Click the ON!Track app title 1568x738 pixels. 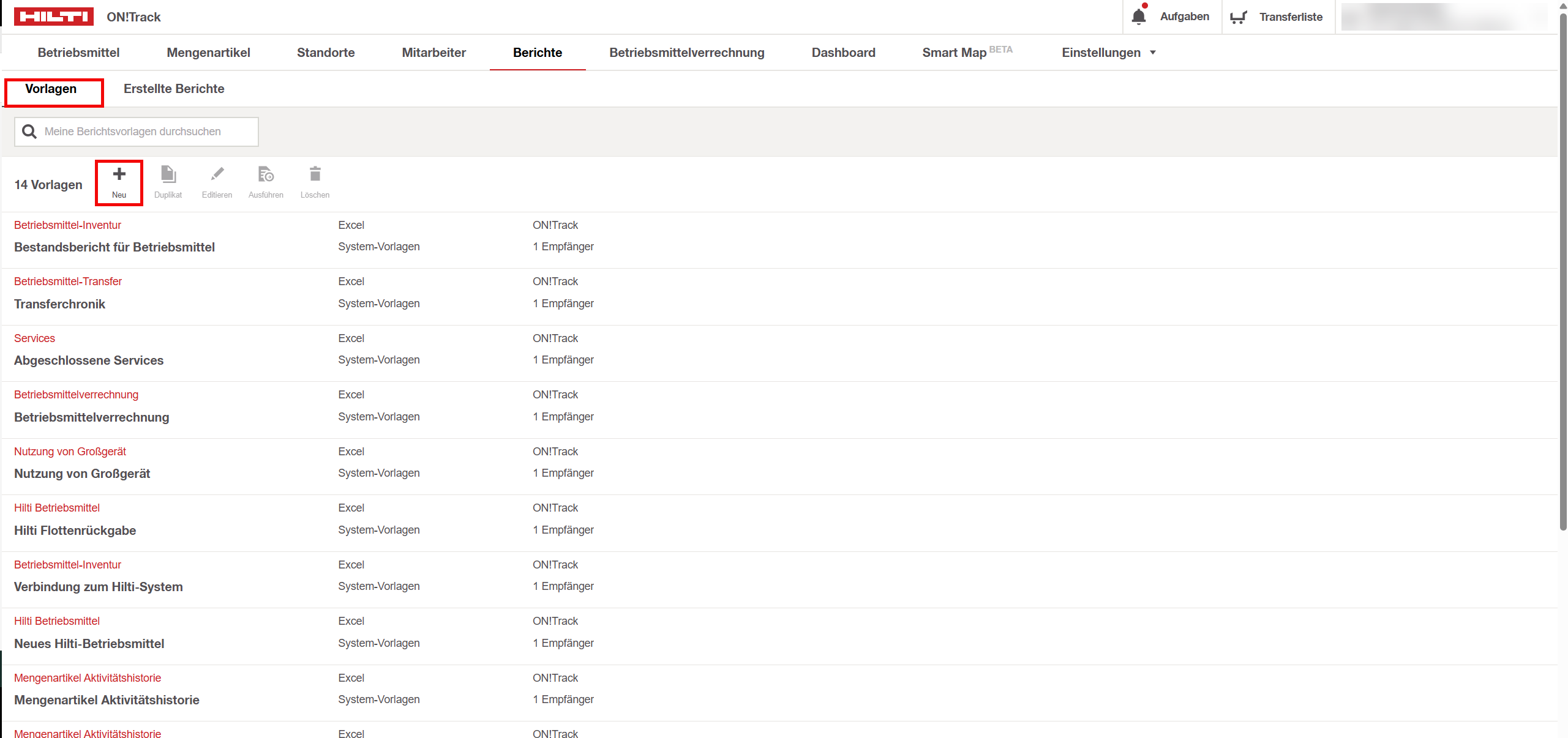click(x=133, y=17)
